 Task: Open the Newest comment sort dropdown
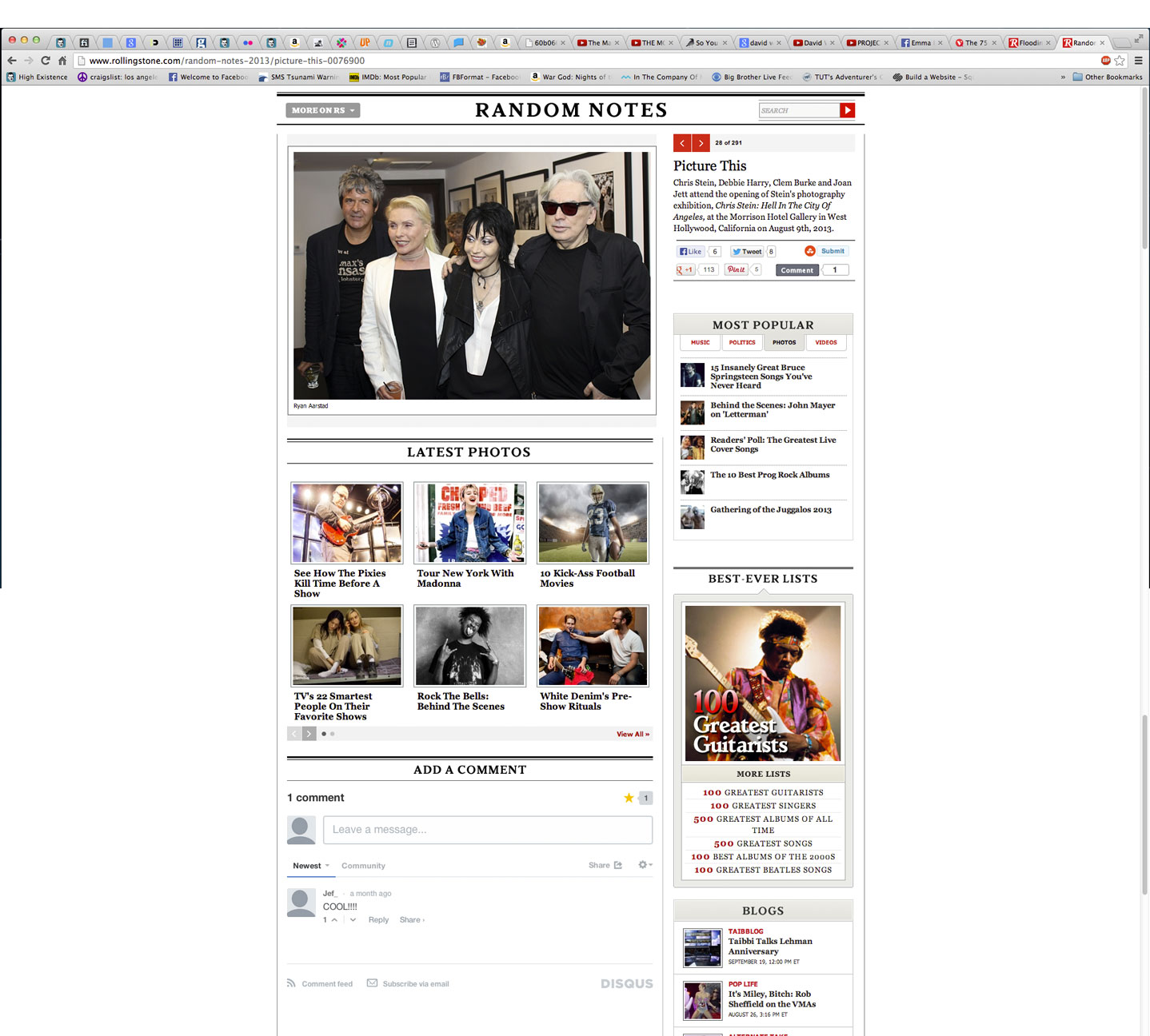310,866
